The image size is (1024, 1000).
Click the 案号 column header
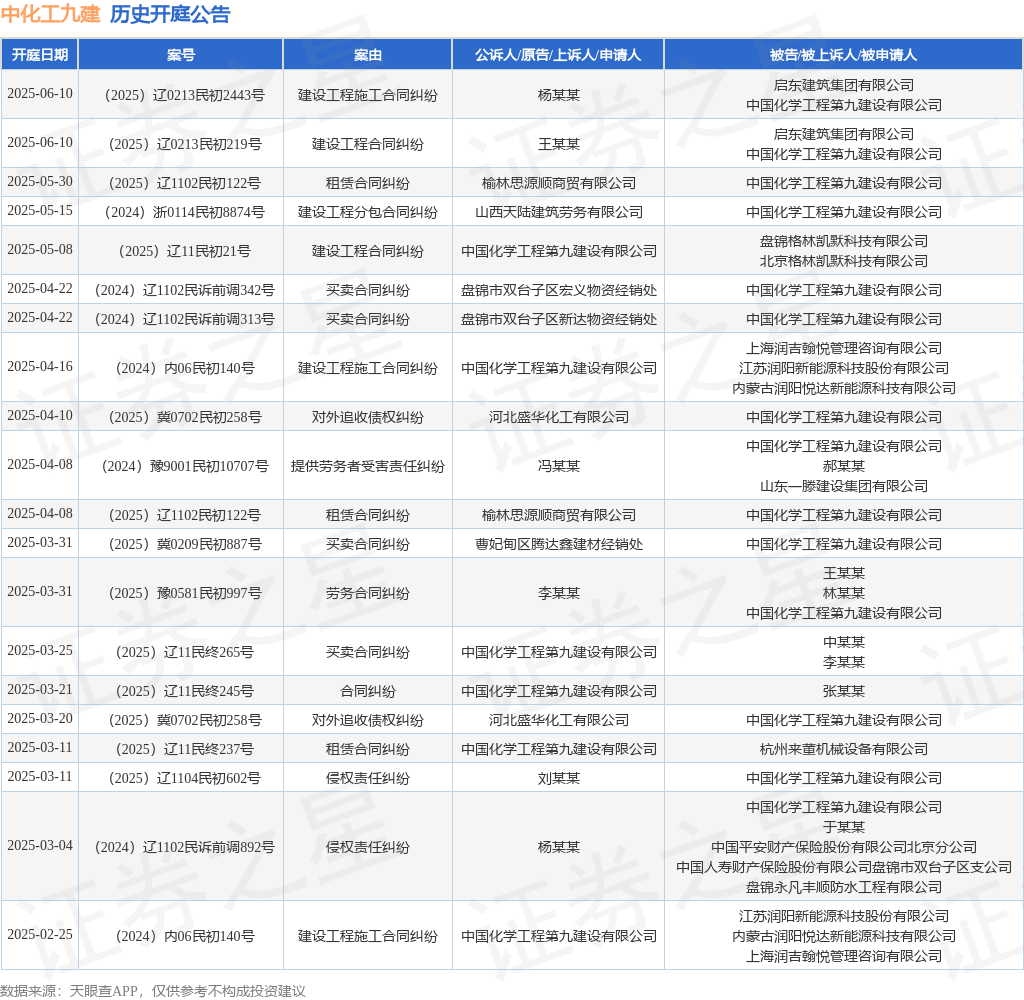(x=181, y=55)
